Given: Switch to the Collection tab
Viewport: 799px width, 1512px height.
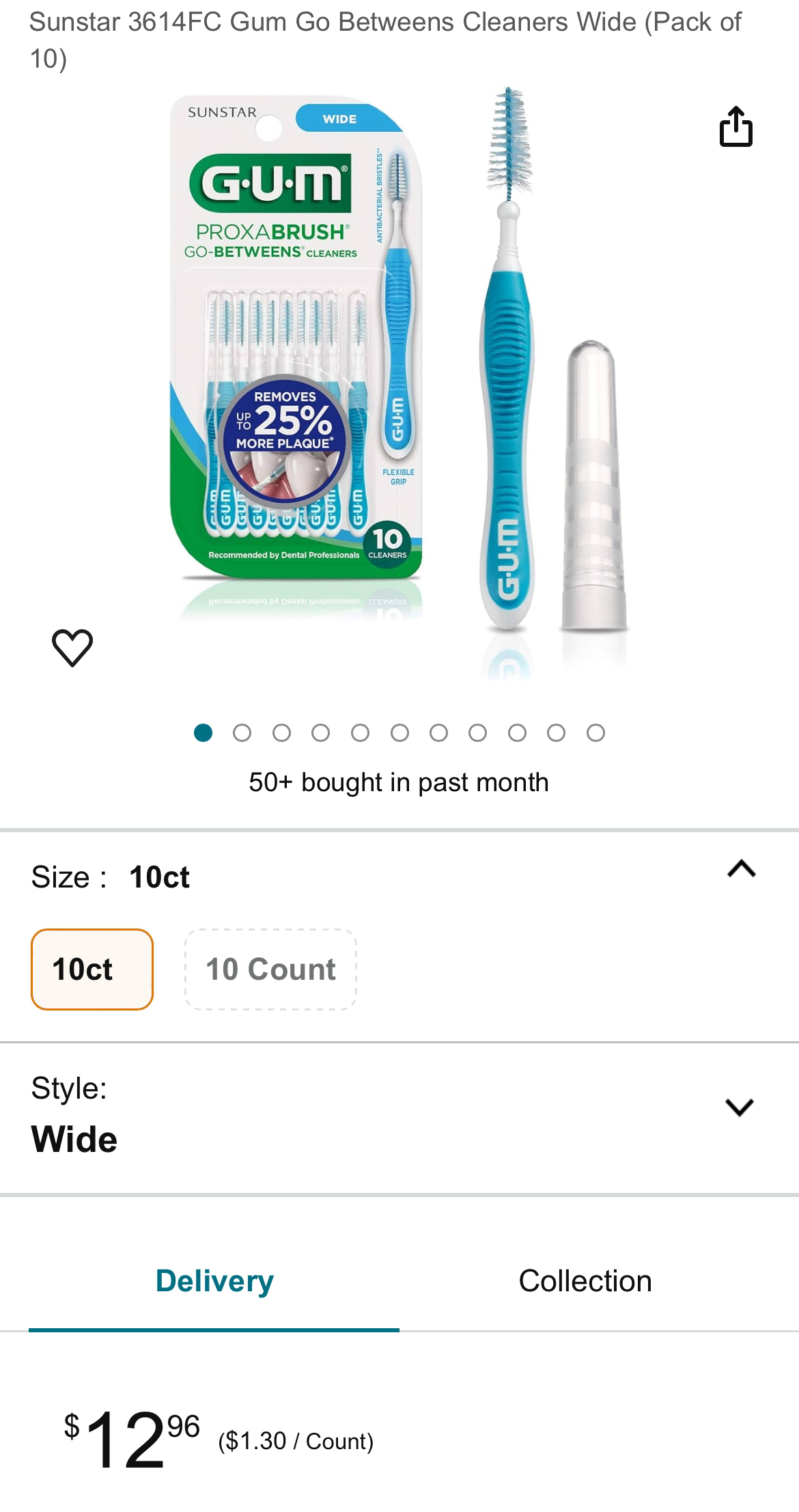Looking at the screenshot, I should [586, 1280].
